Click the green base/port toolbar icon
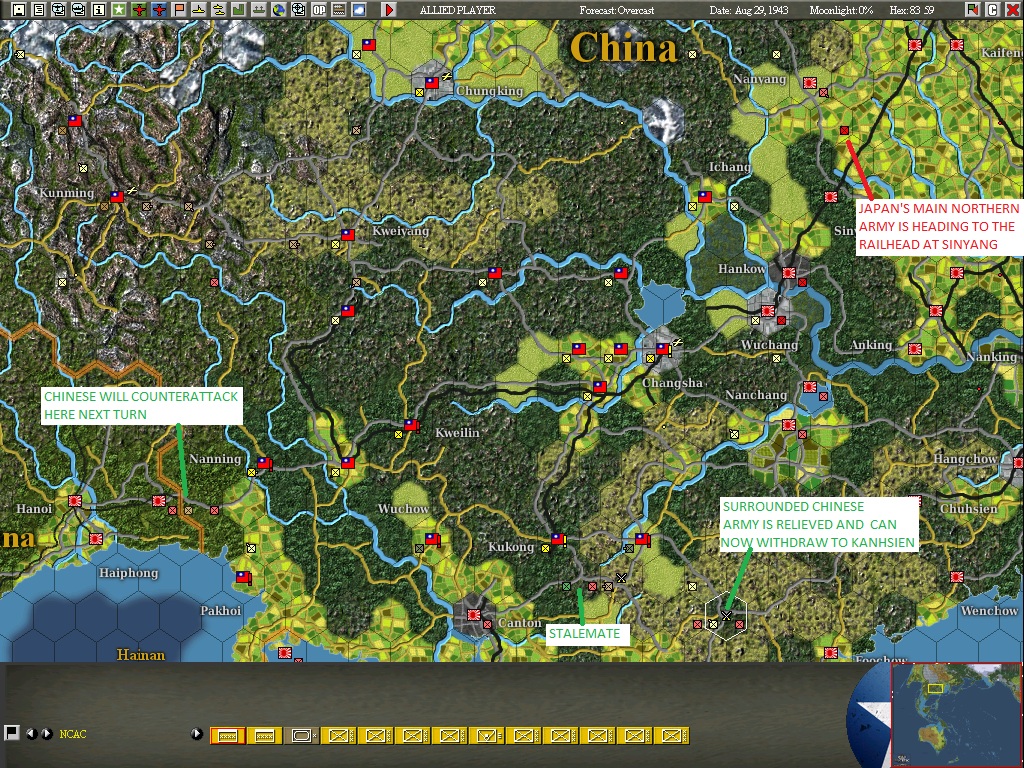1024x768 pixels. pyautogui.click(x=259, y=9)
